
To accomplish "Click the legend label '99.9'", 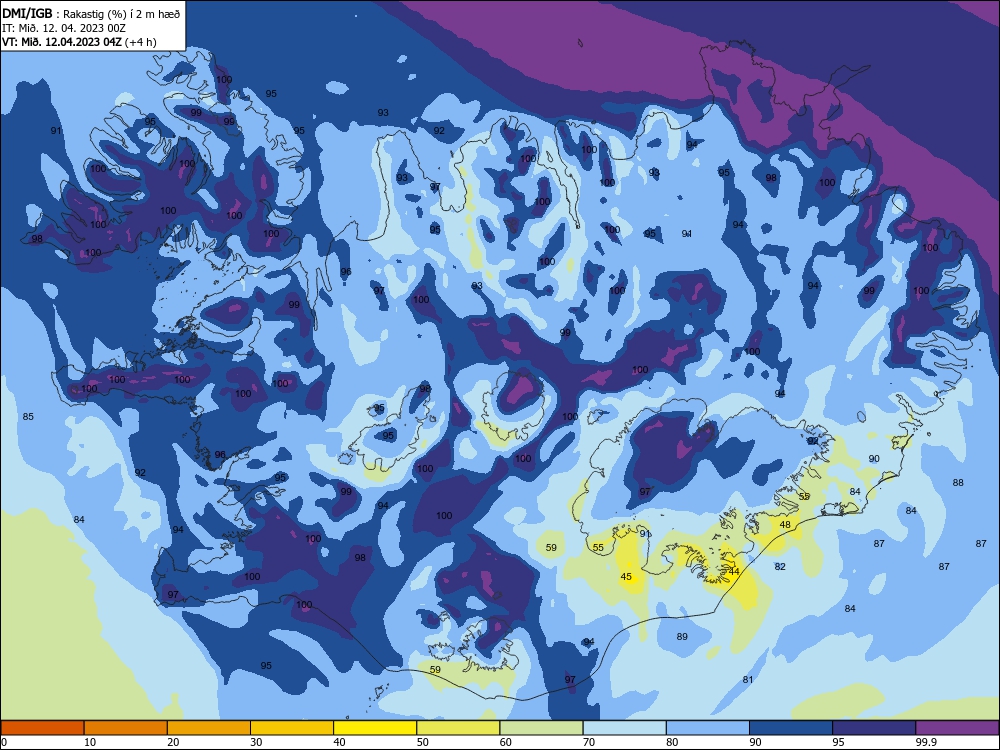I will 926,742.
